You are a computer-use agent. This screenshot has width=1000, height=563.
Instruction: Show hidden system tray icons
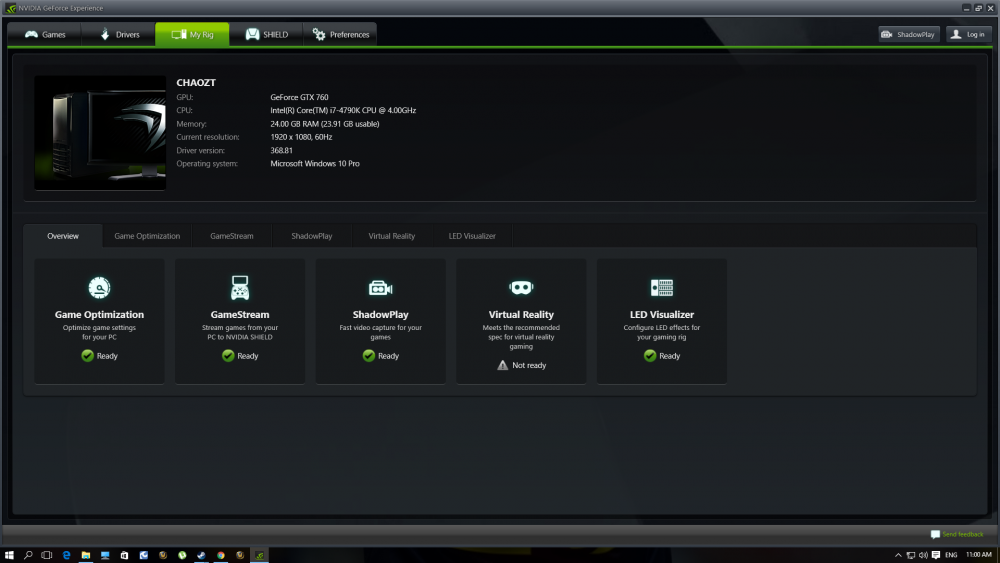click(899, 555)
